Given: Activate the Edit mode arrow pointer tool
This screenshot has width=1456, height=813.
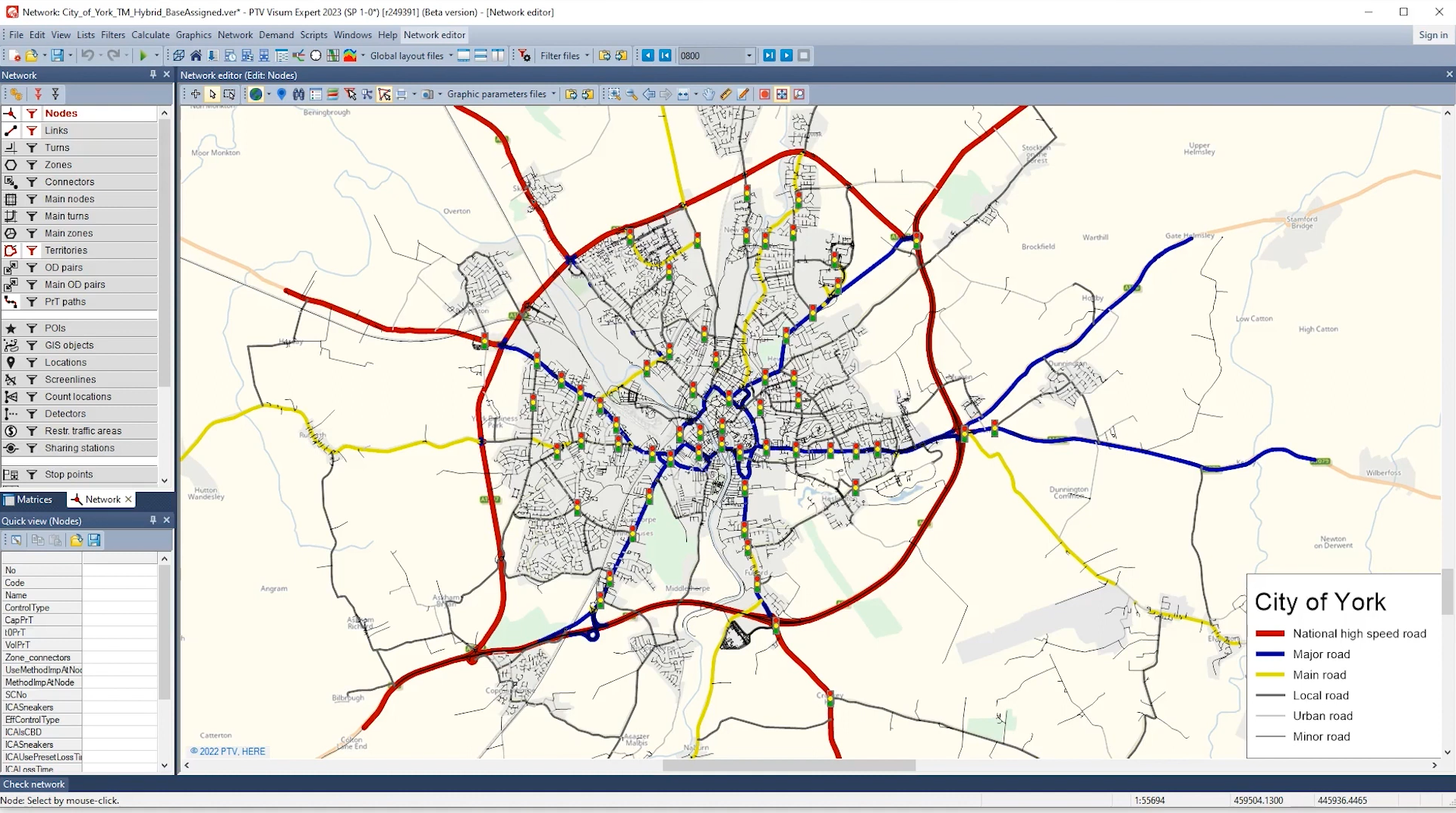Looking at the screenshot, I should [x=213, y=94].
